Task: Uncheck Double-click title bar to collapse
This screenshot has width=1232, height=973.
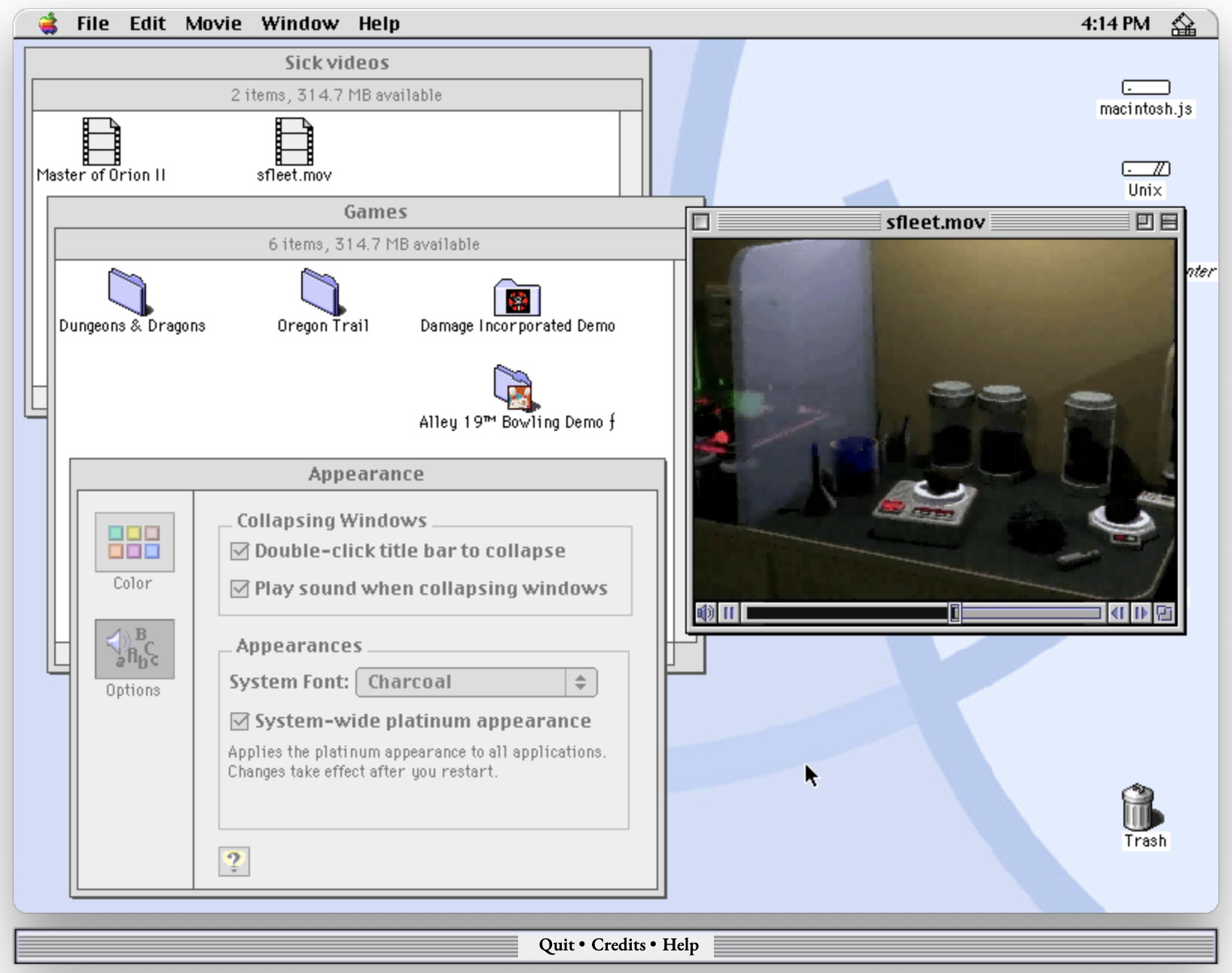Action: pos(238,551)
